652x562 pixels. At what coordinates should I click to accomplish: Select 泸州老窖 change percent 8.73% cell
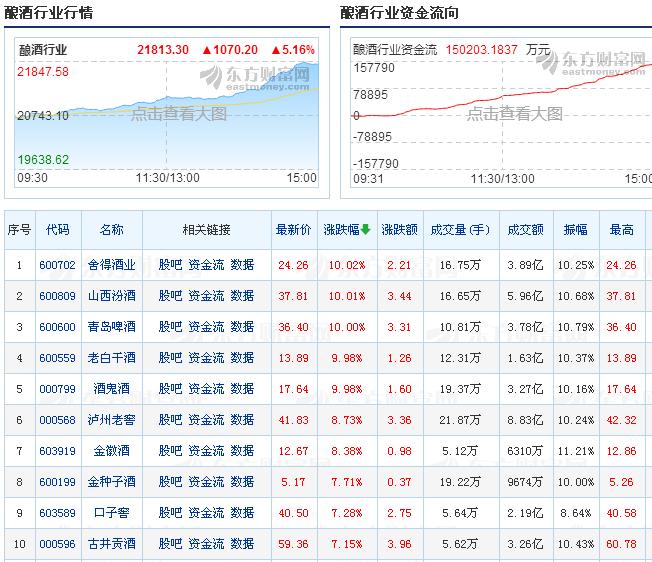347,420
